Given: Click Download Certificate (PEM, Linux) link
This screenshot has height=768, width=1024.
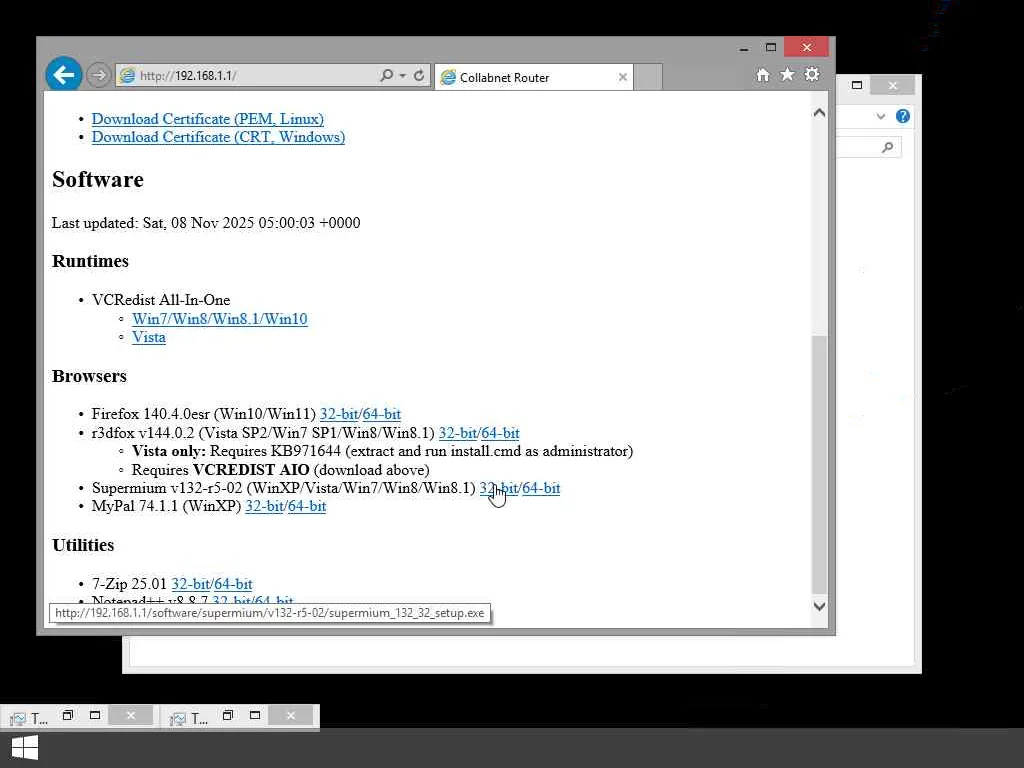Looking at the screenshot, I should 208,119.
